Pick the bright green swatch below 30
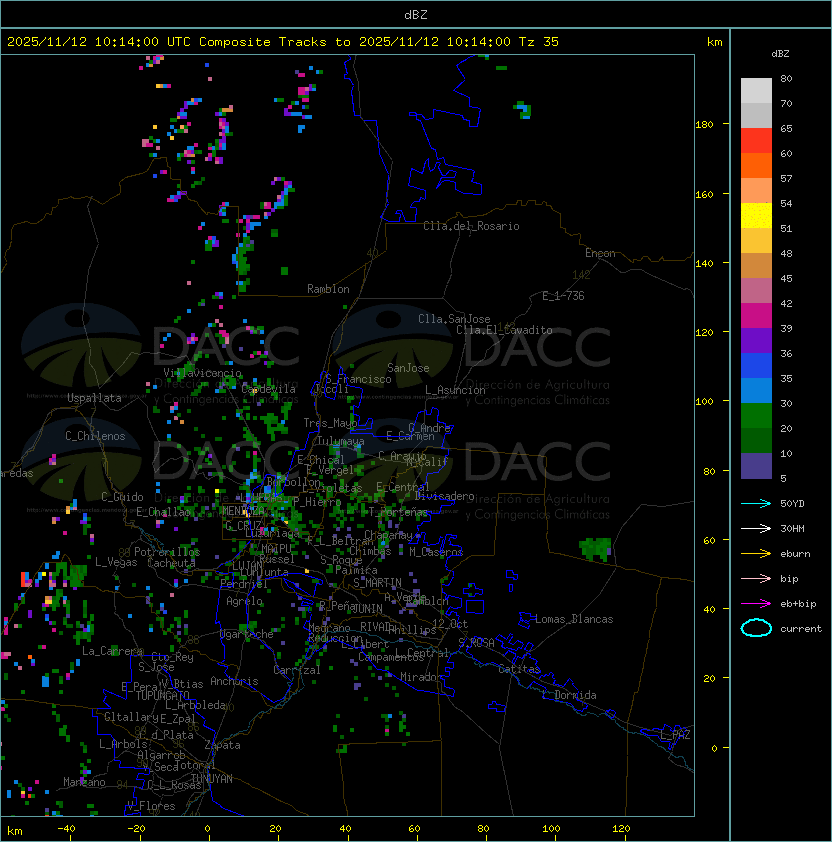 756,416
